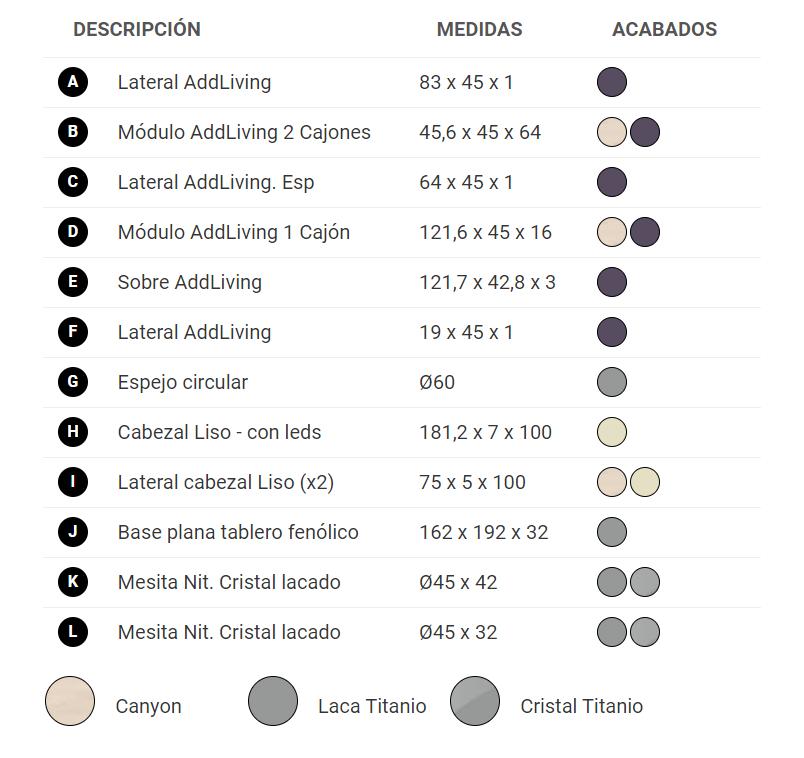
Task: Pick the Laca Titanio legend swatch
Action: pos(273,701)
